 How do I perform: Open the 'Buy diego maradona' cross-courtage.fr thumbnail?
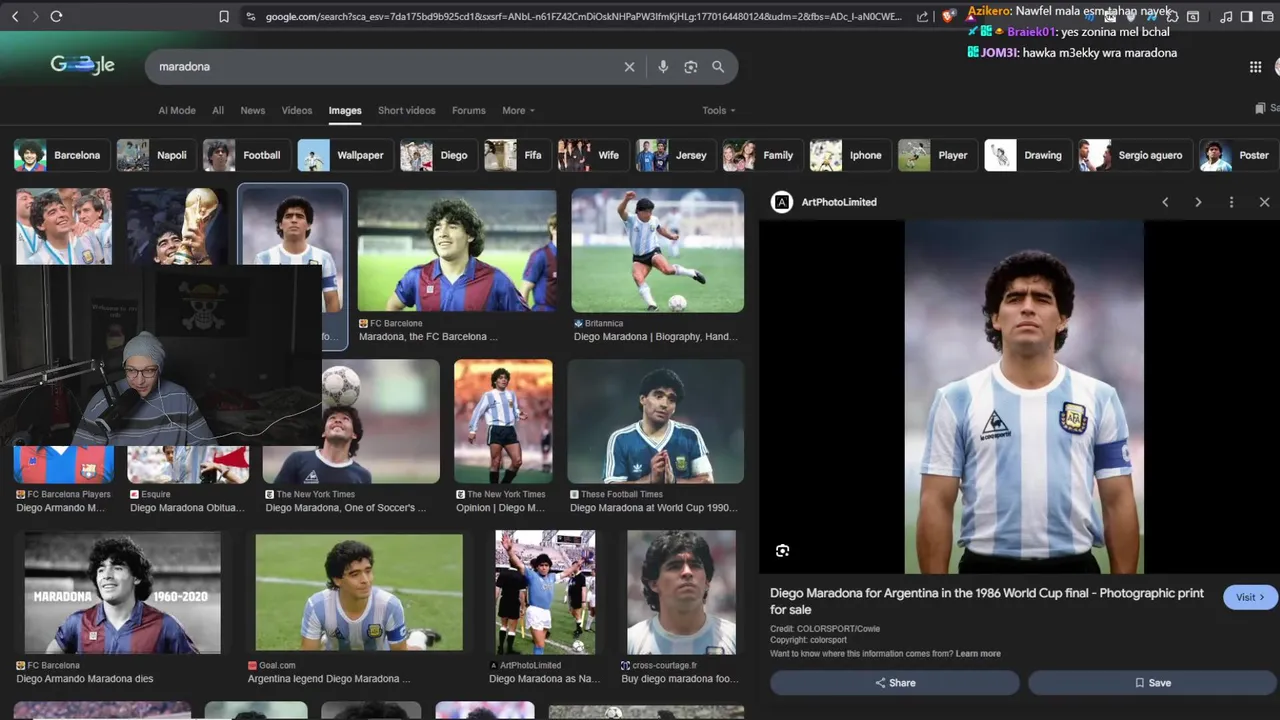(681, 592)
